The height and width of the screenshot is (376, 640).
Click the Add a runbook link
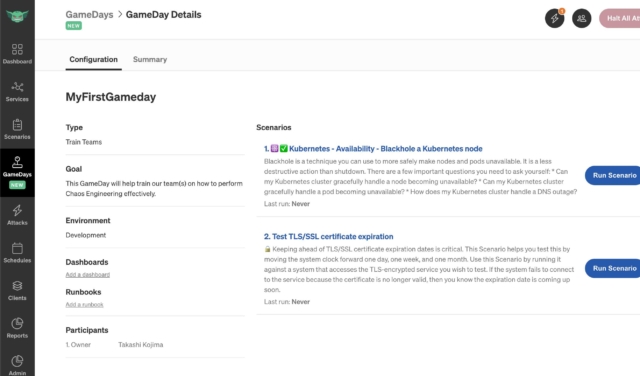[84, 305]
